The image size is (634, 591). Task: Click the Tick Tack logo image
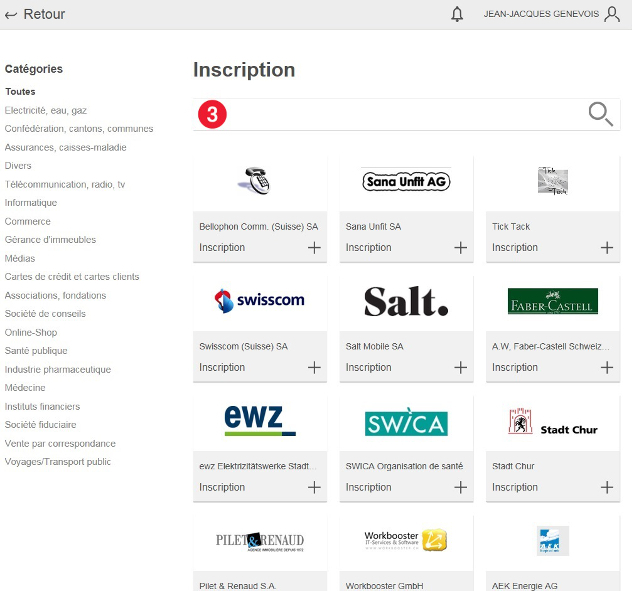[553, 181]
